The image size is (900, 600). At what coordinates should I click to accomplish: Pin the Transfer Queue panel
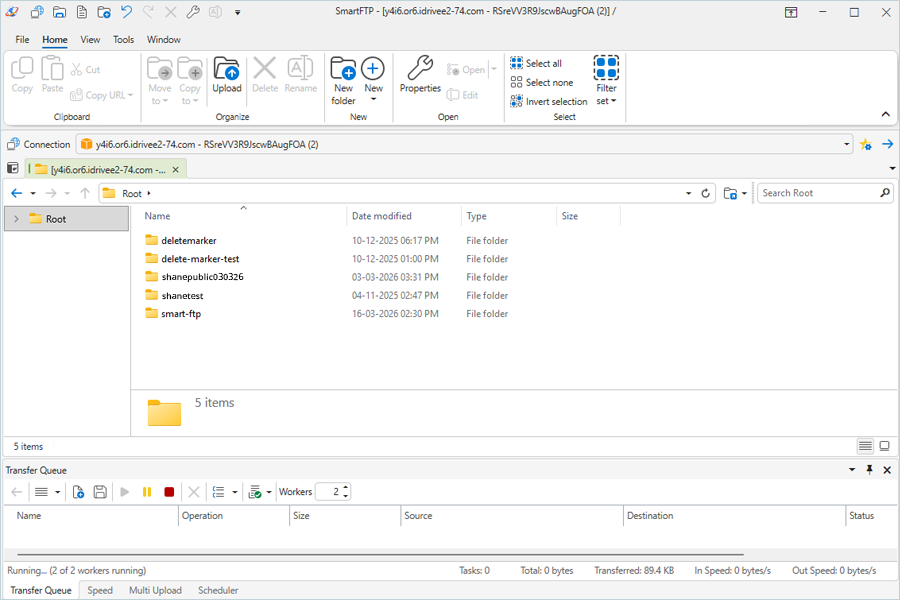point(869,469)
